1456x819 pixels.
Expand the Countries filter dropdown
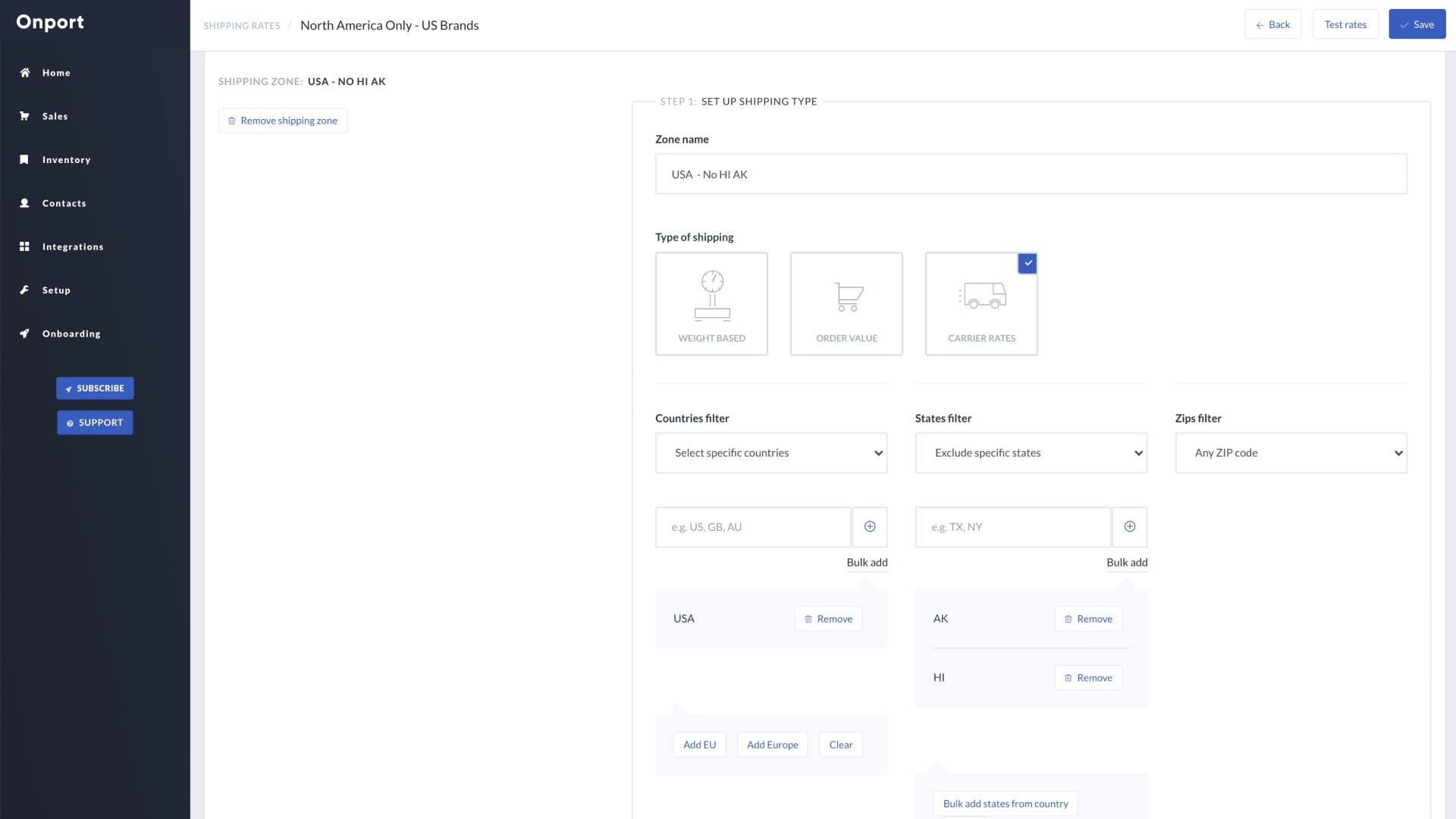click(771, 452)
